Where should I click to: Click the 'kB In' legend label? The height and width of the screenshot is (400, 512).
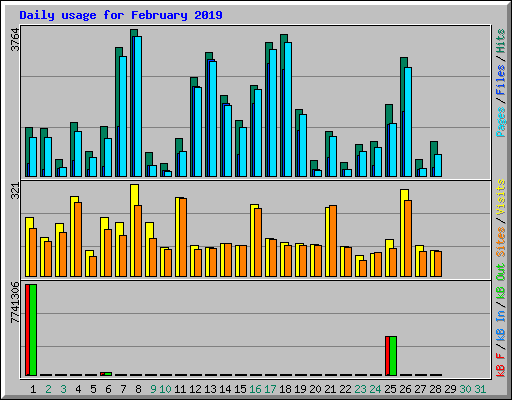pos(501,325)
